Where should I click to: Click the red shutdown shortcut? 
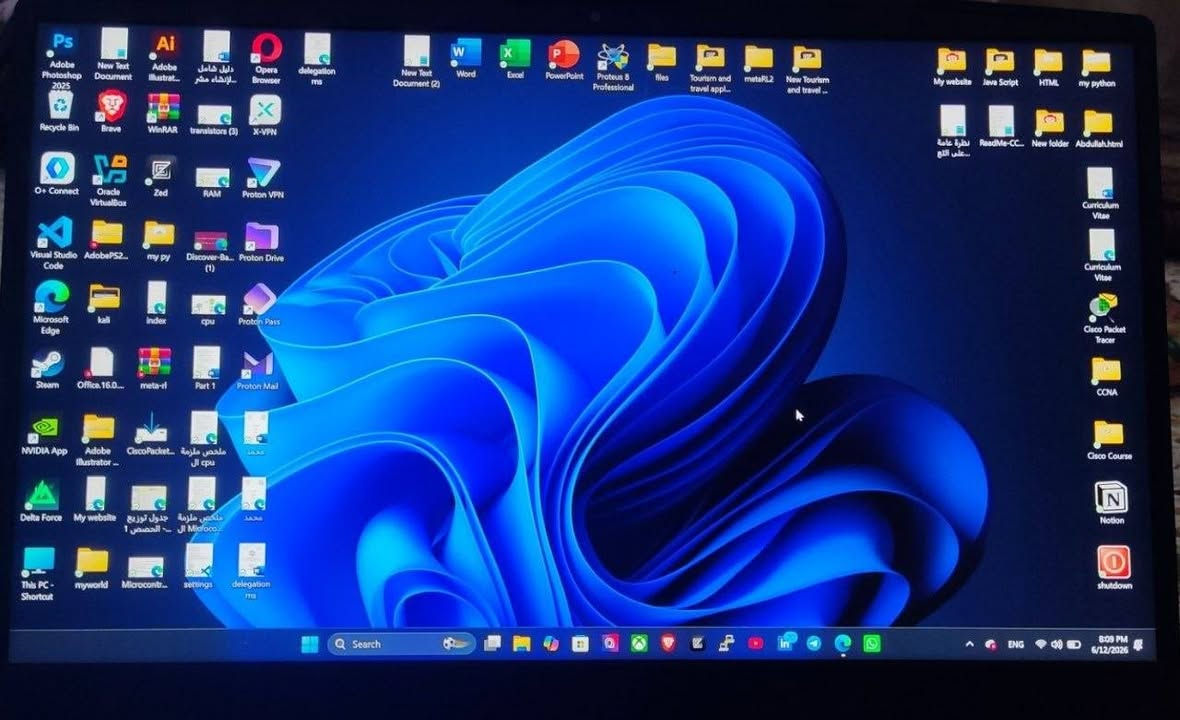[x=1114, y=568]
